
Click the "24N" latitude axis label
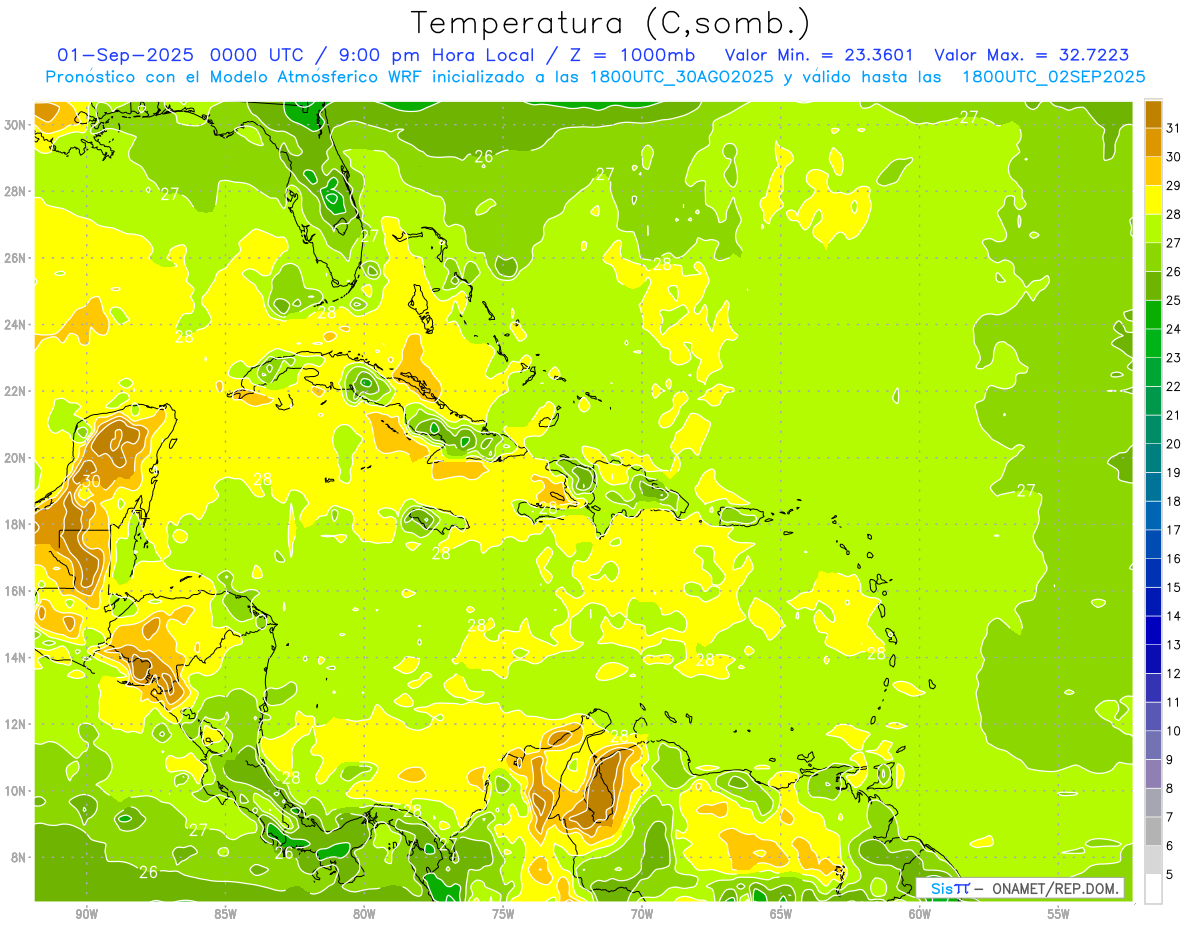[x=16, y=324]
